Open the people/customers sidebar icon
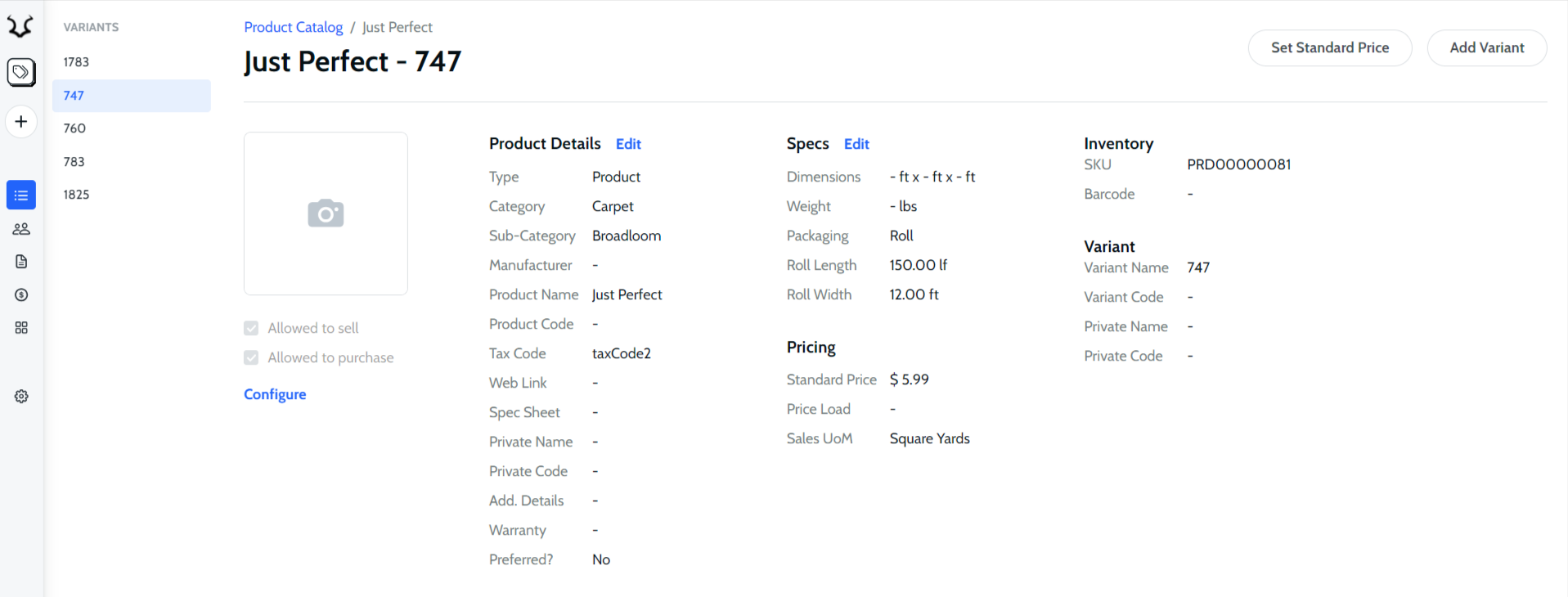Image resolution: width=1568 pixels, height=597 pixels. (x=21, y=229)
